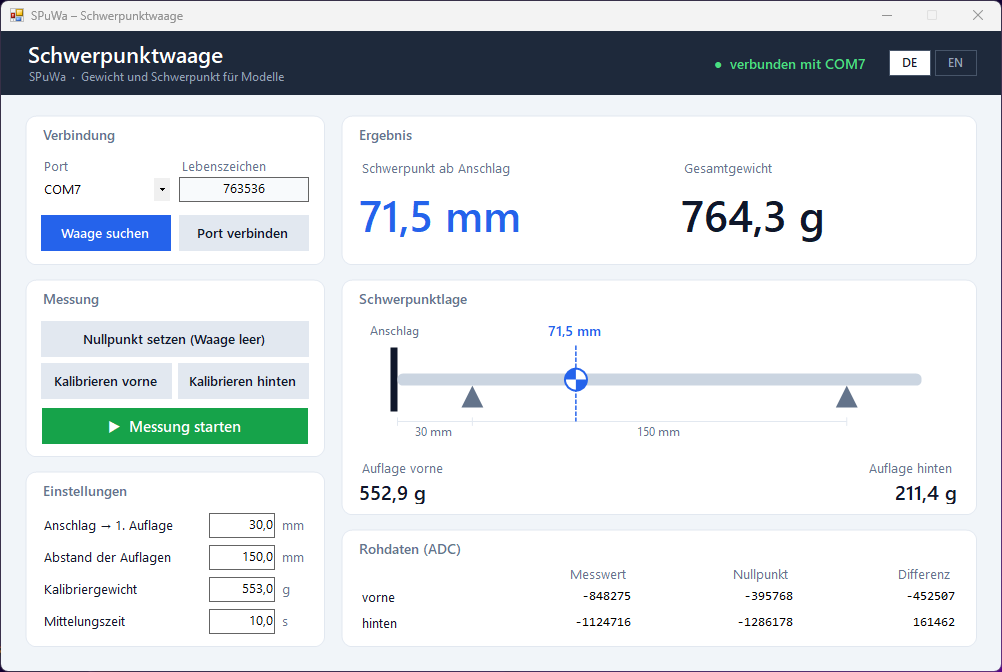Click the Port verbinden button
Viewport: 1002px width, 672px height.
click(x=243, y=233)
